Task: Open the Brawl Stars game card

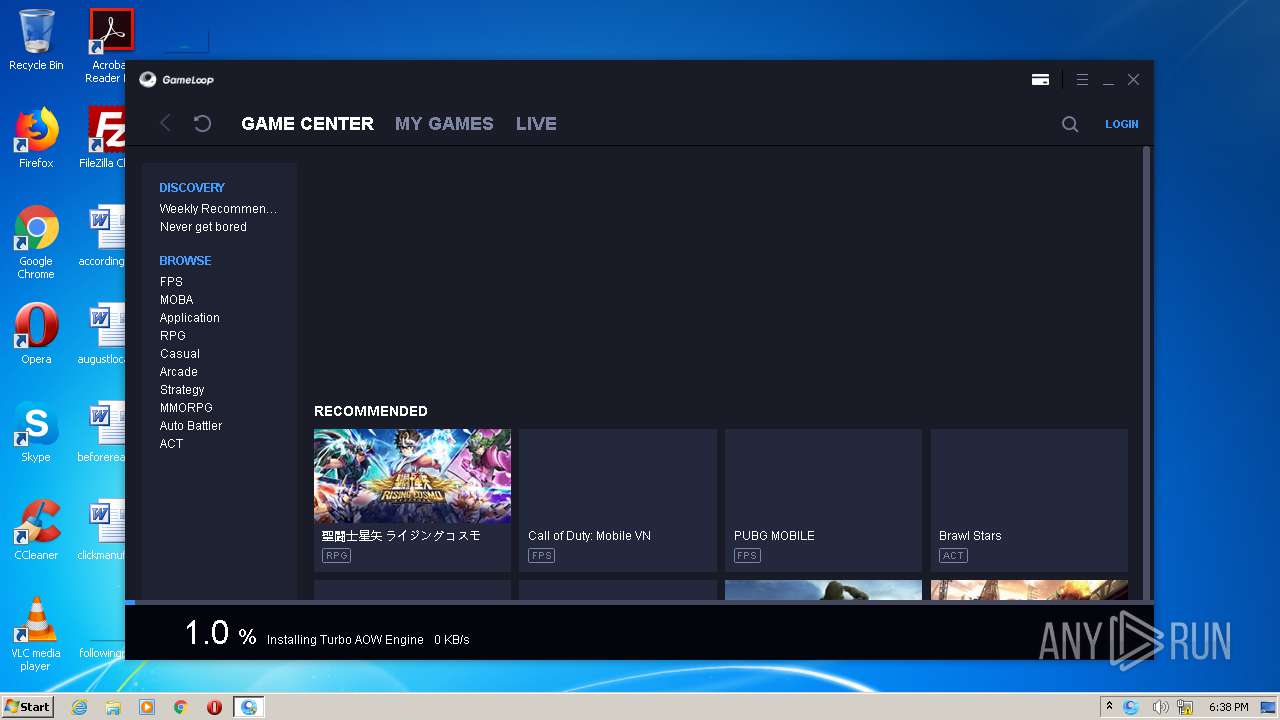Action: [1029, 500]
